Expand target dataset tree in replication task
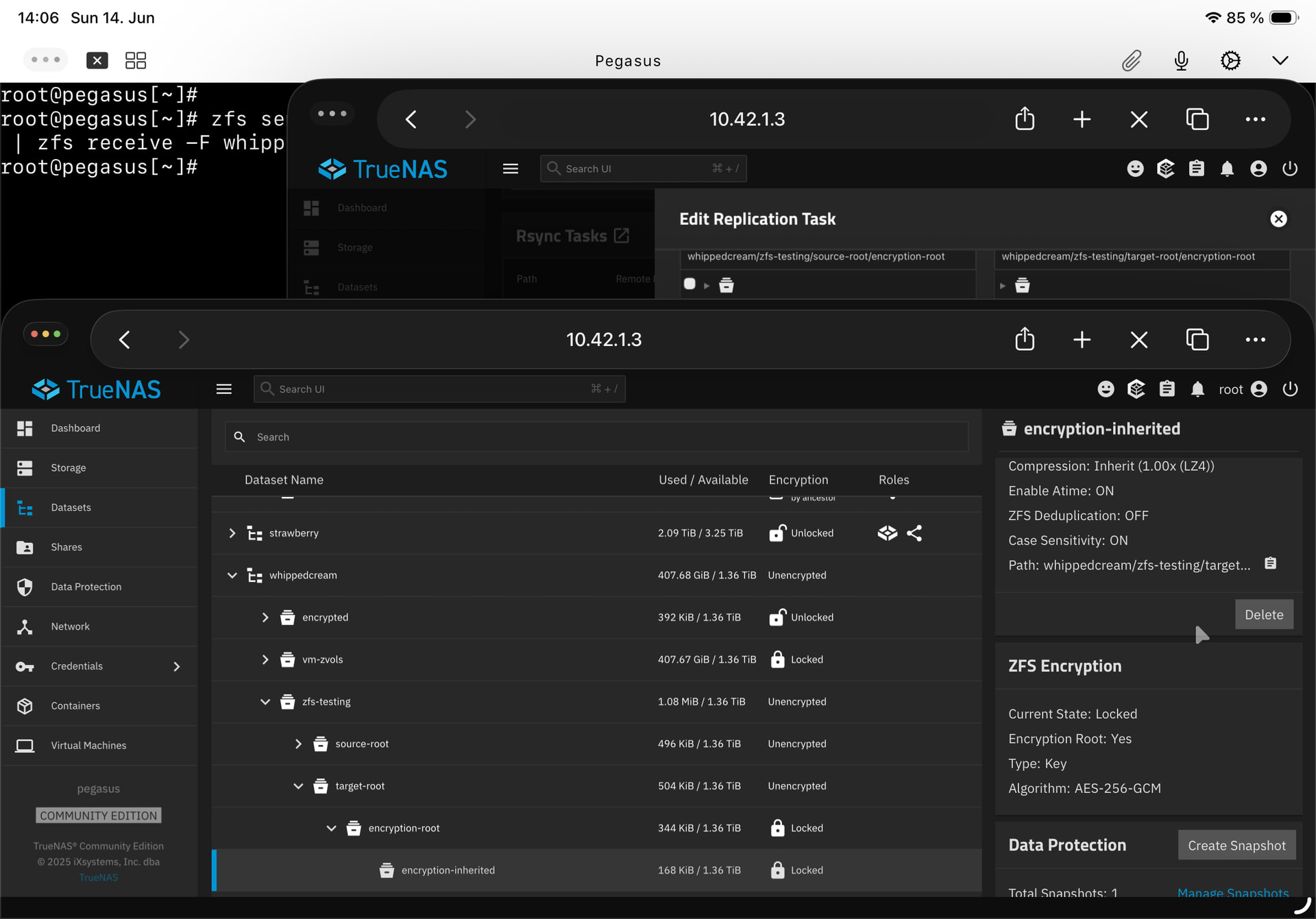Image resolution: width=1316 pixels, height=919 pixels. point(1003,286)
